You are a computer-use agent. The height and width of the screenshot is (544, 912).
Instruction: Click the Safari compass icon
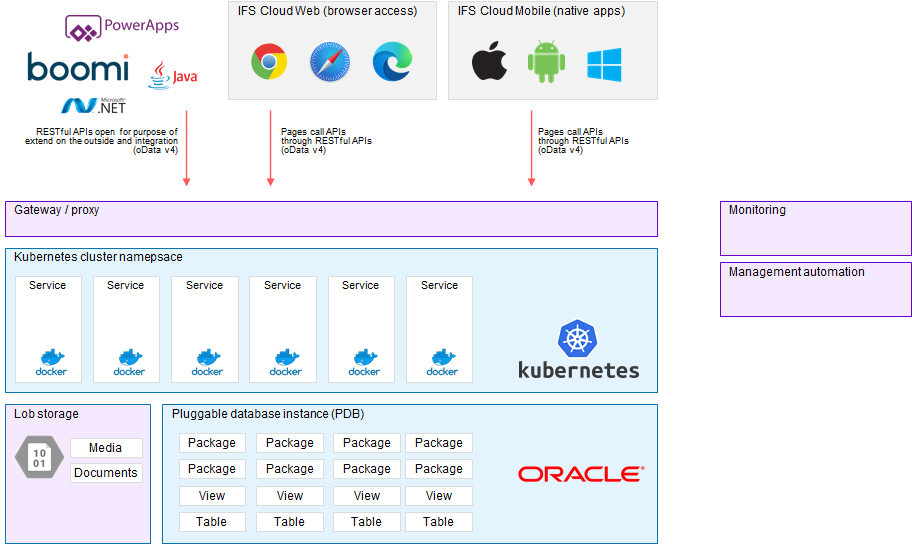[330, 62]
